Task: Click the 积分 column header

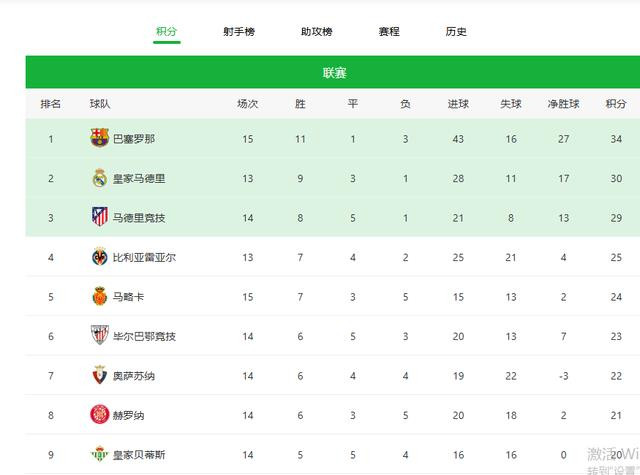Action: [616, 104]
